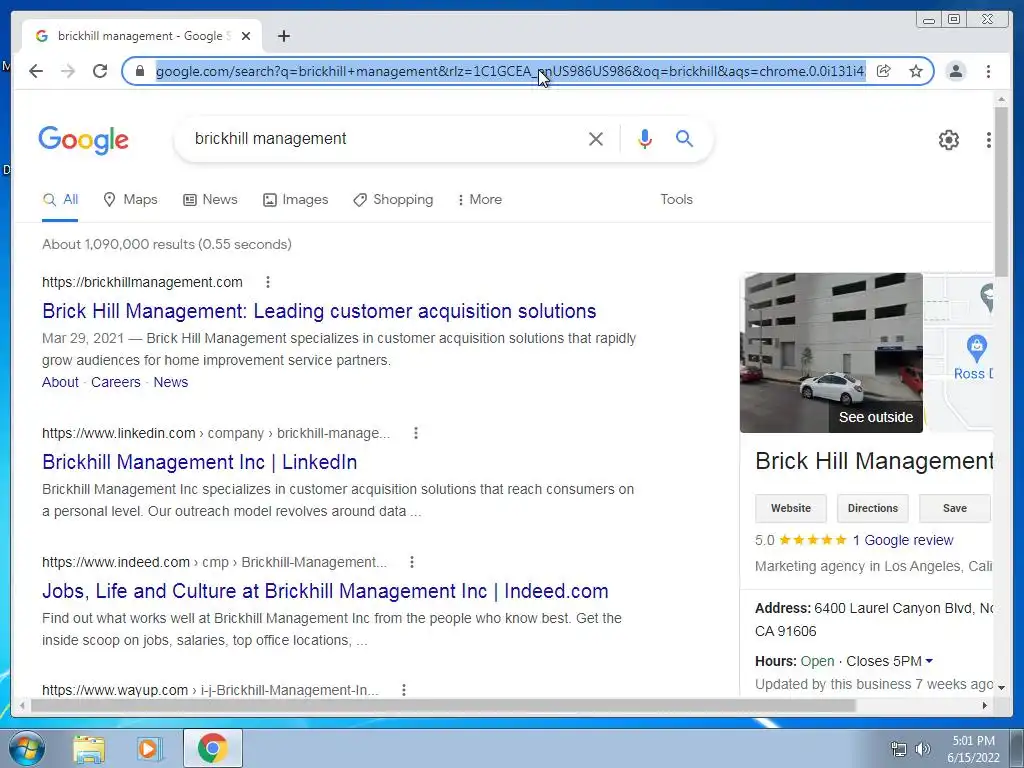
Task: Click the horizontal scrollbar thumb
Action: pyautogui.click(x=443, y=705)
